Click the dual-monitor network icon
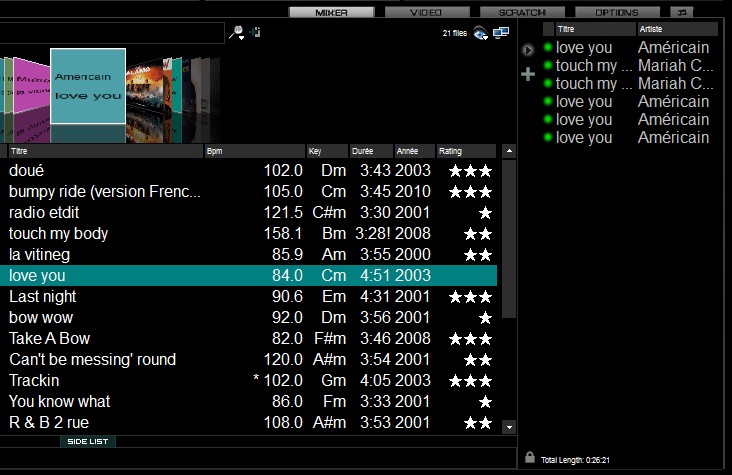The image size is (732, 475). [501, 33]
